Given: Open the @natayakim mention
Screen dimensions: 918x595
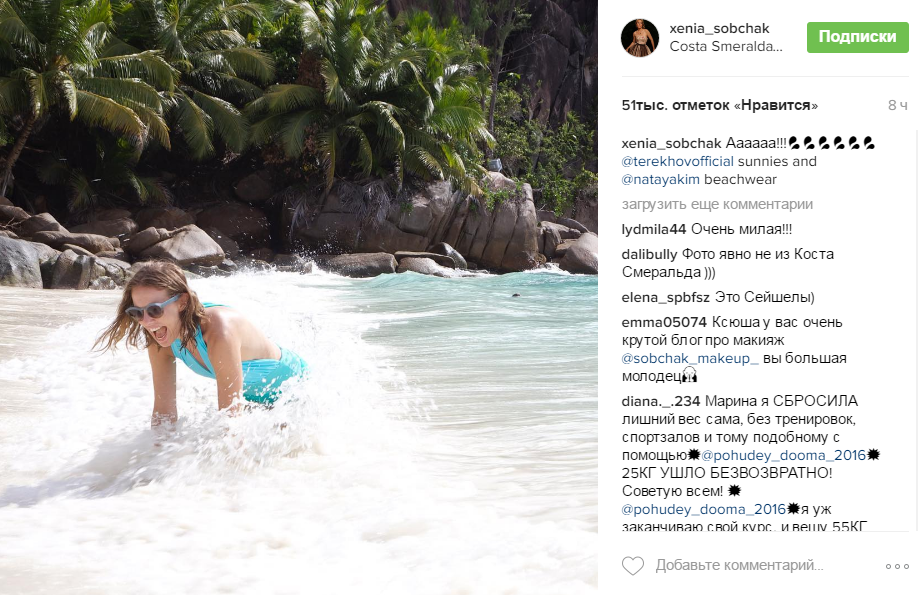Looking at the screenshot, I should [x=659, y=179].
